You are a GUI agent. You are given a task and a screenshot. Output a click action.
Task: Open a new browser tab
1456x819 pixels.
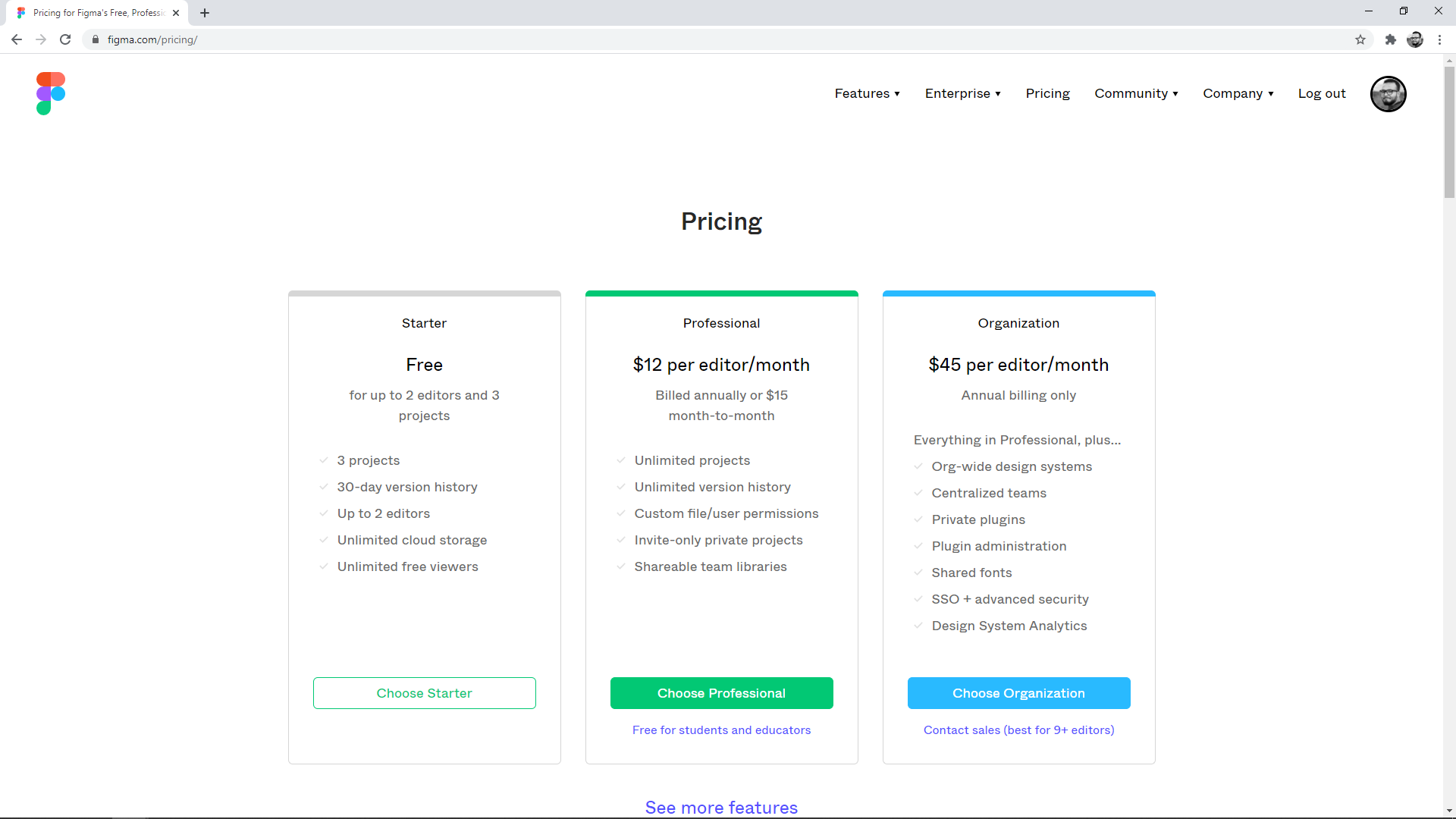pyautogui.click(x=205, y=13)
